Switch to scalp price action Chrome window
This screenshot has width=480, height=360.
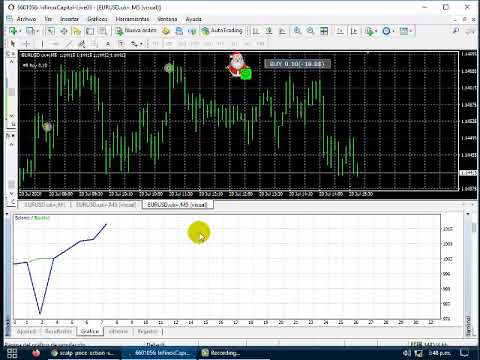coord(83,353)
